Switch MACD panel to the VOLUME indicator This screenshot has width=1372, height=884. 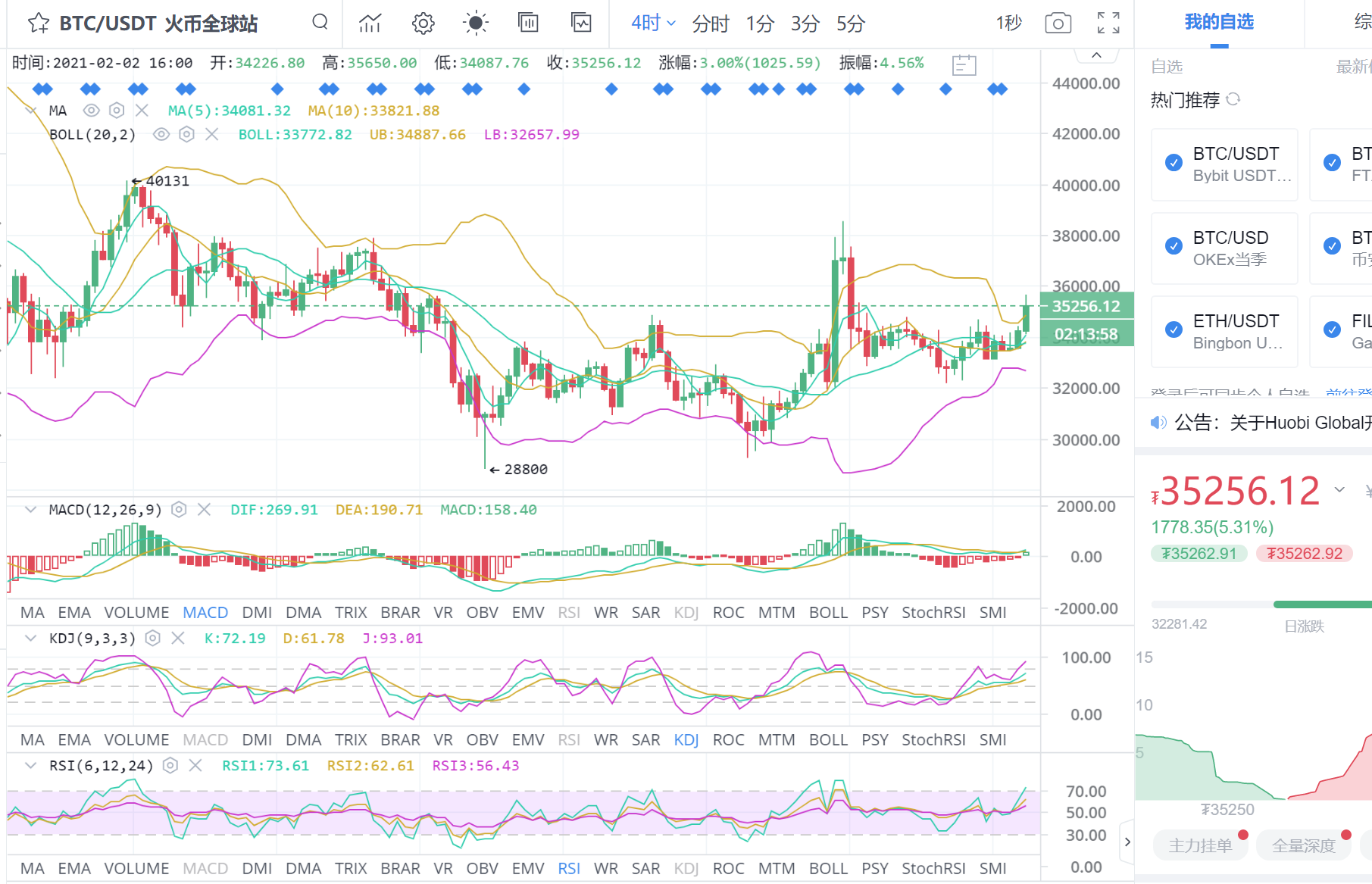point(136,612)
